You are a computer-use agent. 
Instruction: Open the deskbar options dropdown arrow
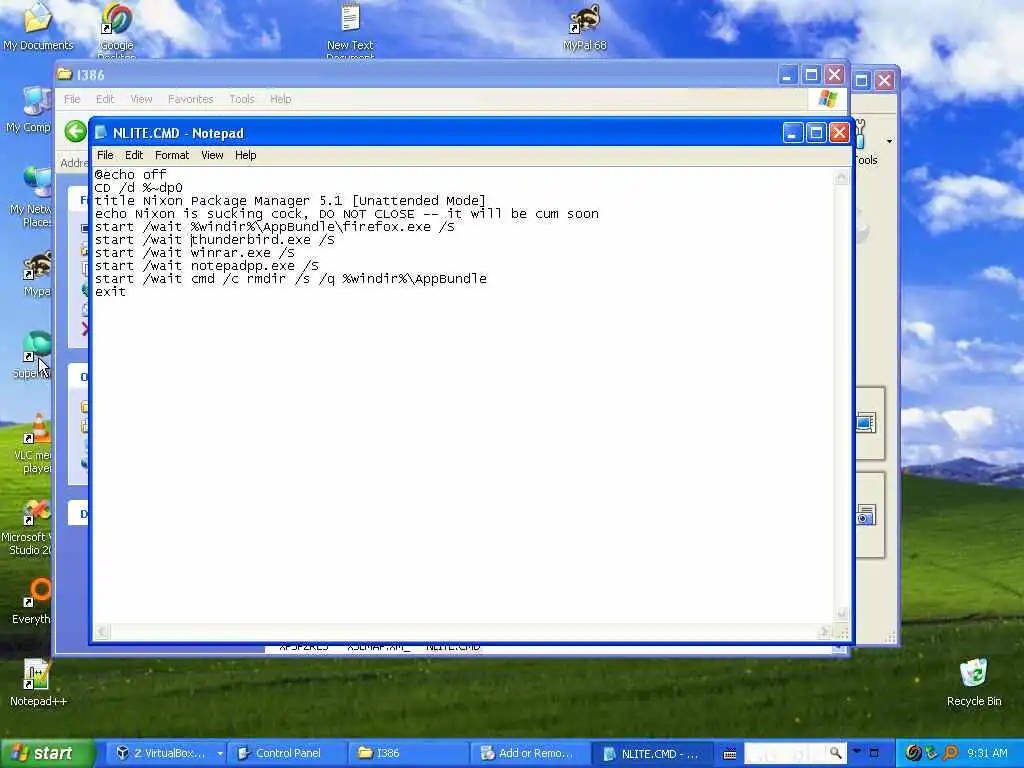[x=857, y=751]
